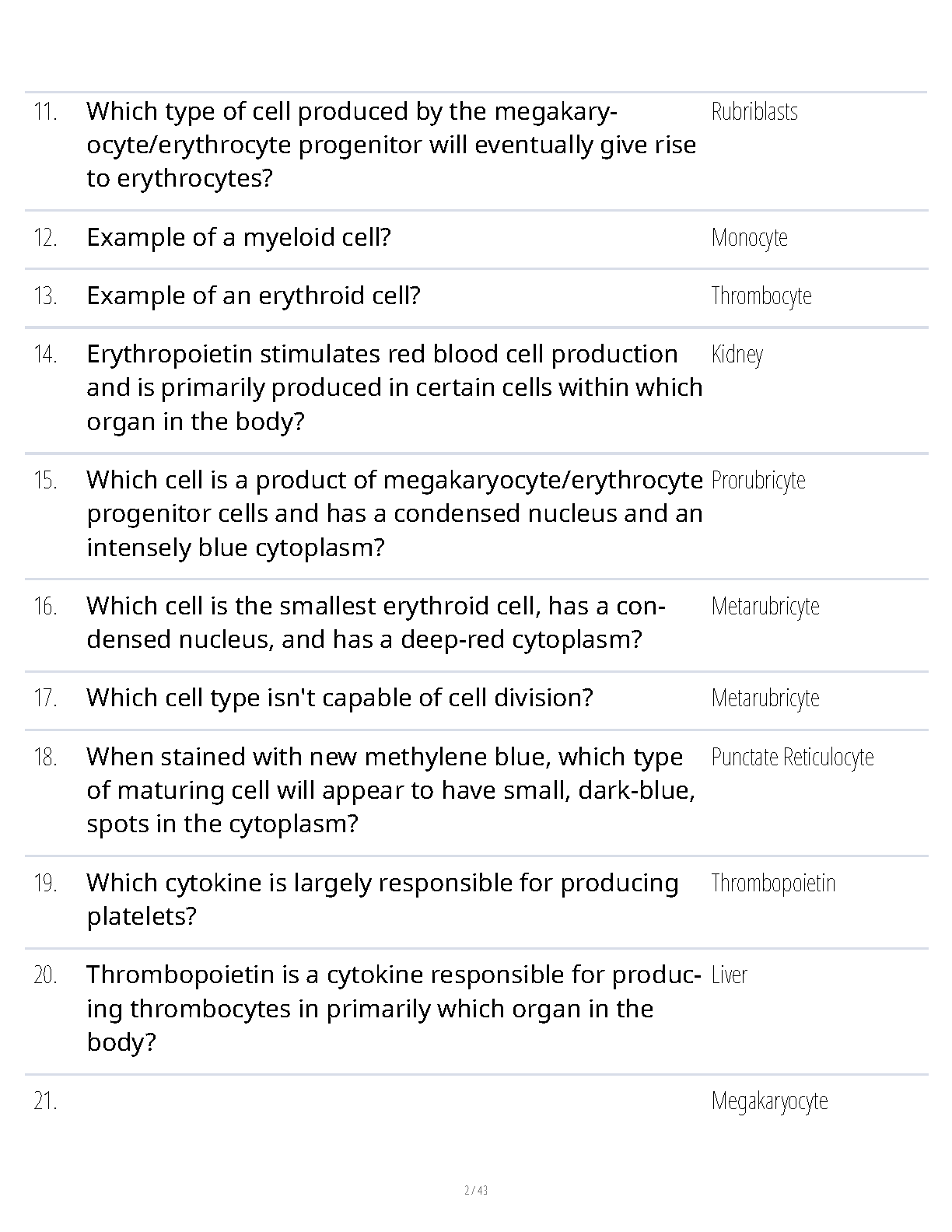Click the row number "11."
Viewport: 952px width, 1232px height.
tap(45, 112)
